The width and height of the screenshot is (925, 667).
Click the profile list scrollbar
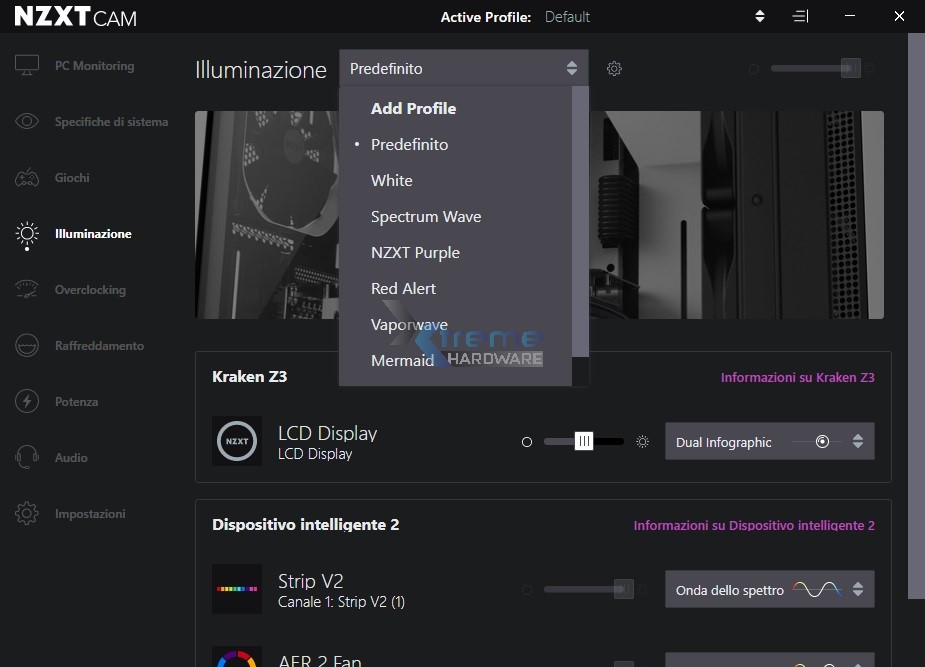point(580,220)
